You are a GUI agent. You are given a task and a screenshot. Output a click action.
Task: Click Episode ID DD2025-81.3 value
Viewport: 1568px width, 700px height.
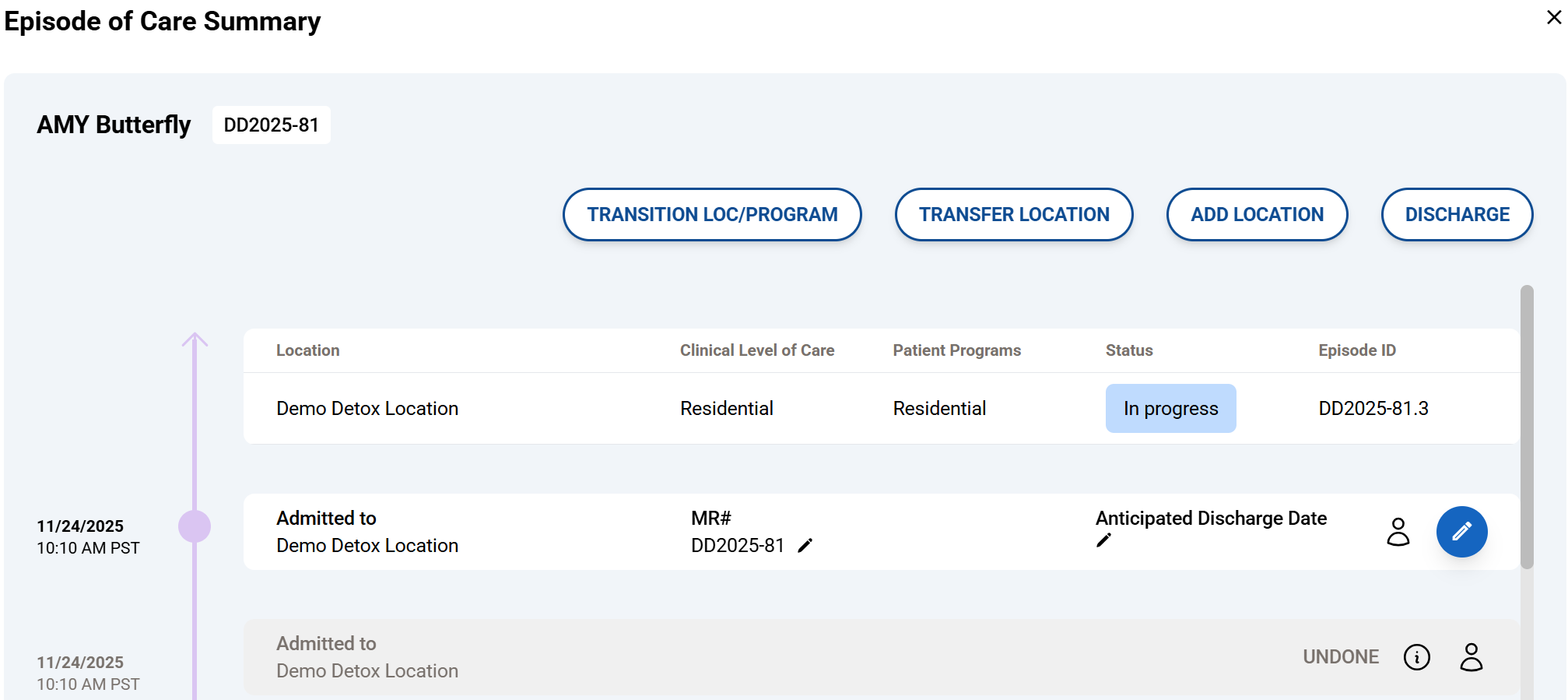point(1373,408)
